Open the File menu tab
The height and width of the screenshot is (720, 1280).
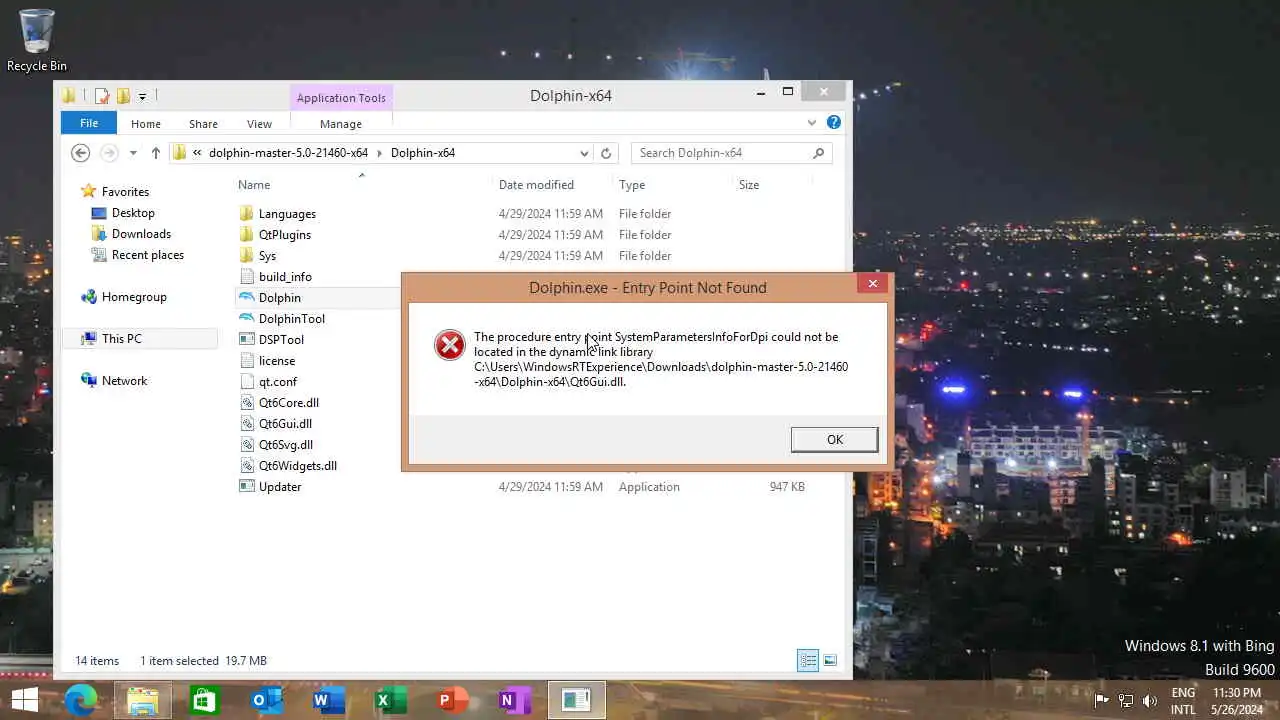click(89, 123)
